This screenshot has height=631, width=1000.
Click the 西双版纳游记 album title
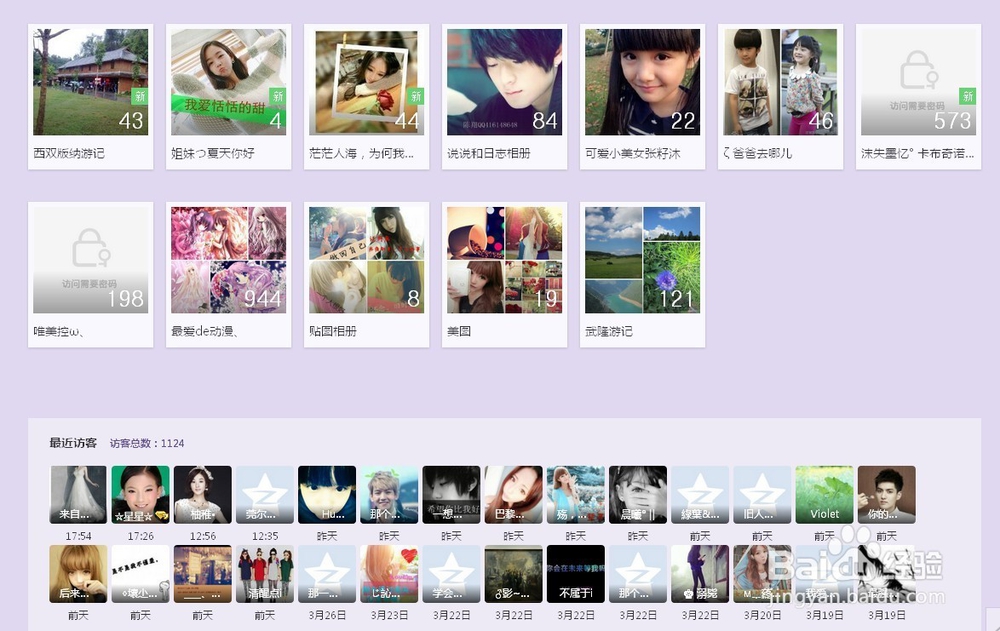[x=69, y=153]
